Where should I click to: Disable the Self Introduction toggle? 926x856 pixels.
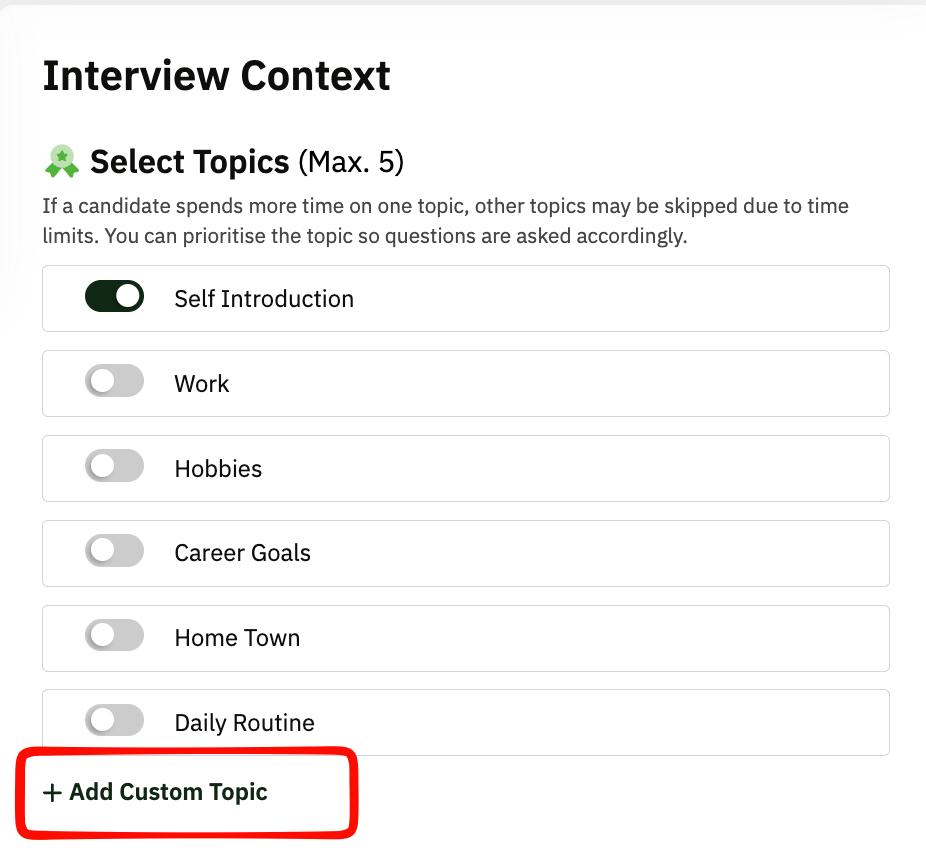114,297
